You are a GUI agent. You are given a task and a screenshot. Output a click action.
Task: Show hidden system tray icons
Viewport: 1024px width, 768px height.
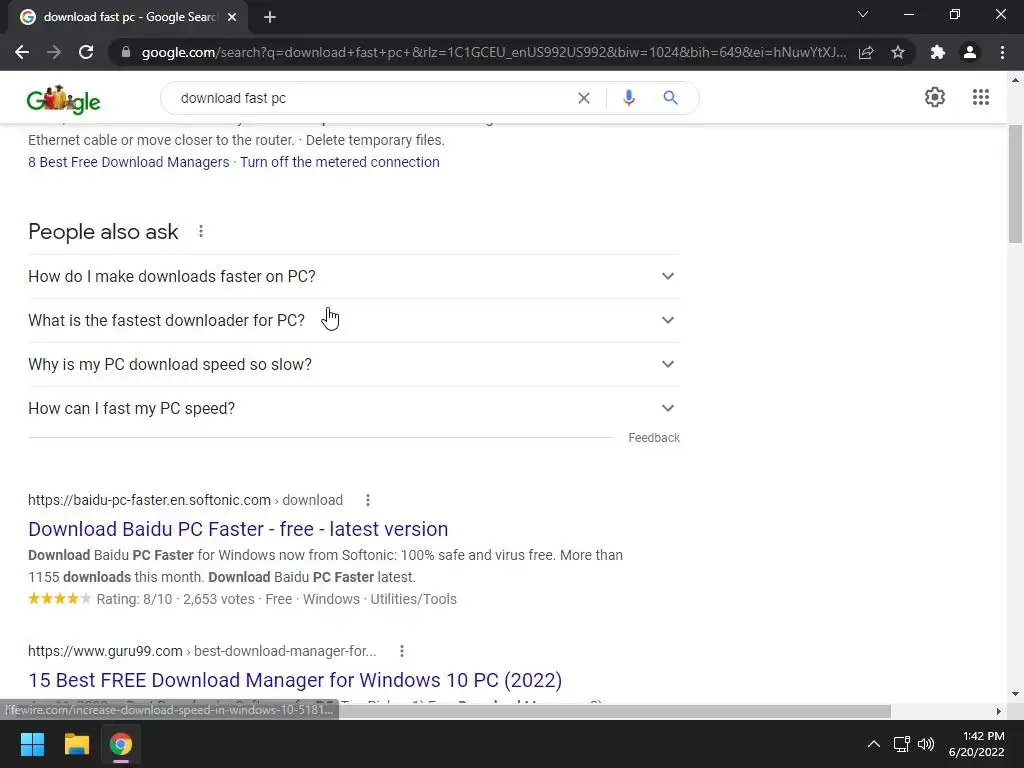873,744
